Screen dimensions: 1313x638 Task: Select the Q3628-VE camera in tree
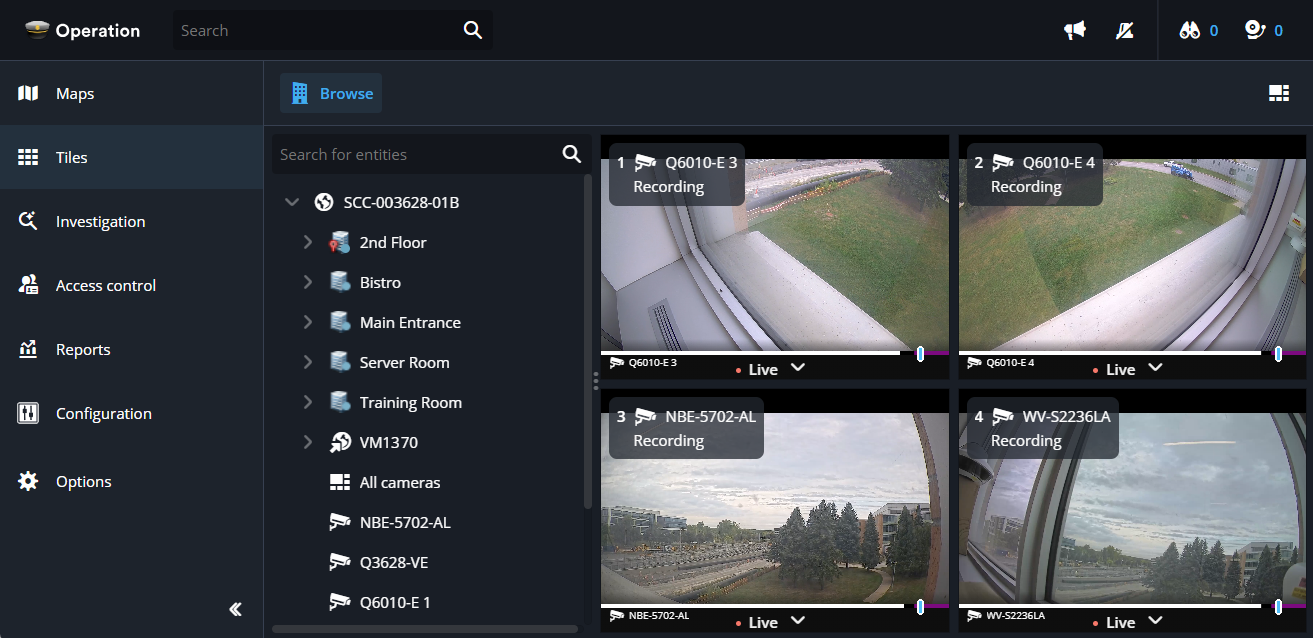(393, 562)
